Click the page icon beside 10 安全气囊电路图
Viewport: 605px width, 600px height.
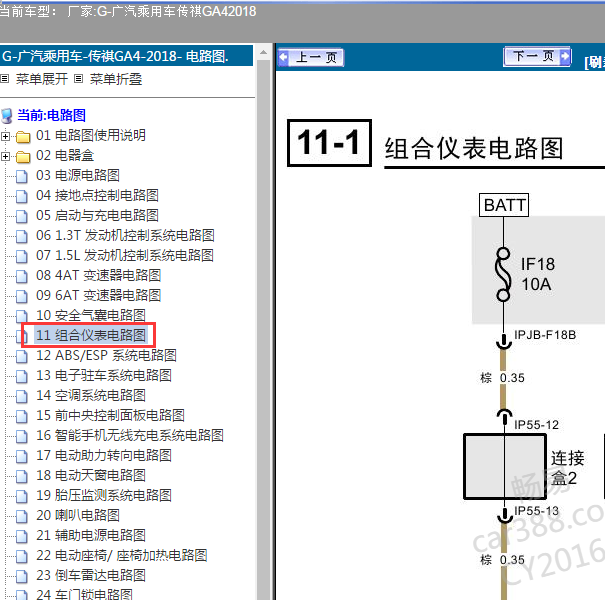click(22, 316)
